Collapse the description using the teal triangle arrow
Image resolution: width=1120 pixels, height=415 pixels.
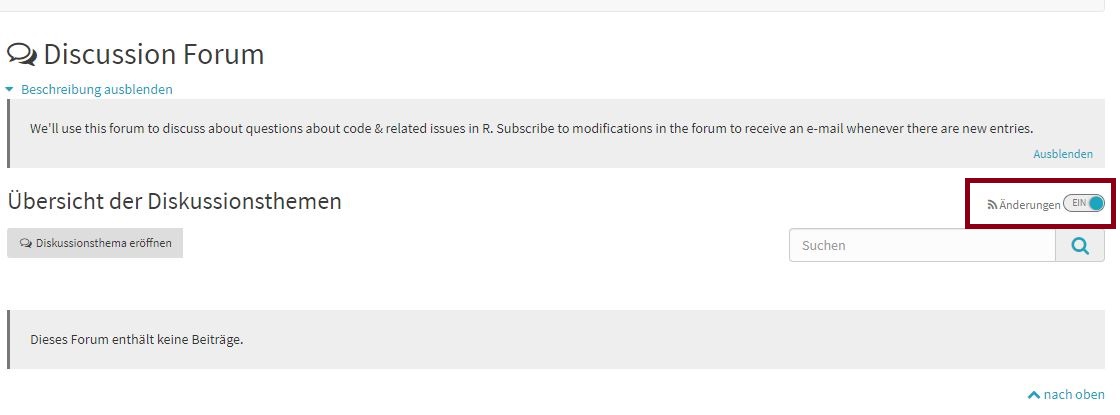pyautogui.click(x=10, y=89)
